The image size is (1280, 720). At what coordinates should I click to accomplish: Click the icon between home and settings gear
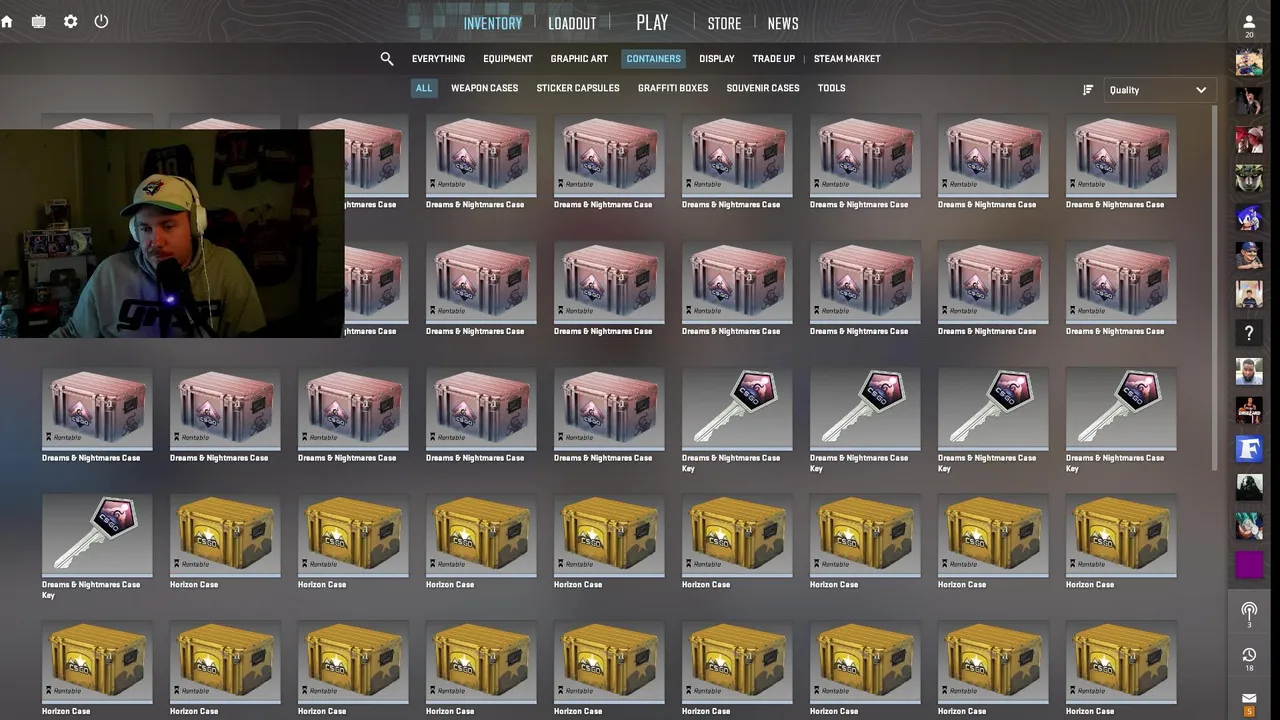tap(38, 21)
